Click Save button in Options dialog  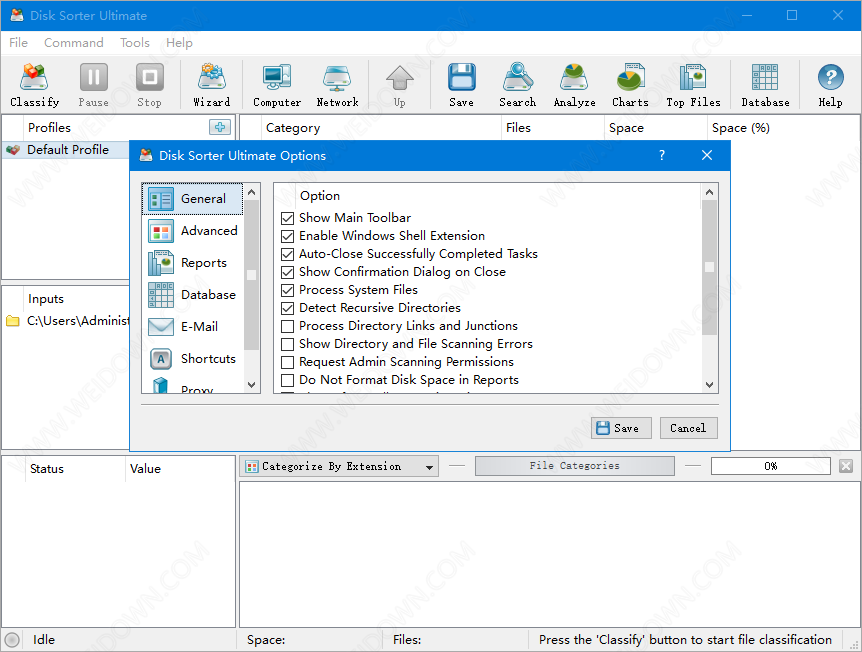tap(621, 428)
